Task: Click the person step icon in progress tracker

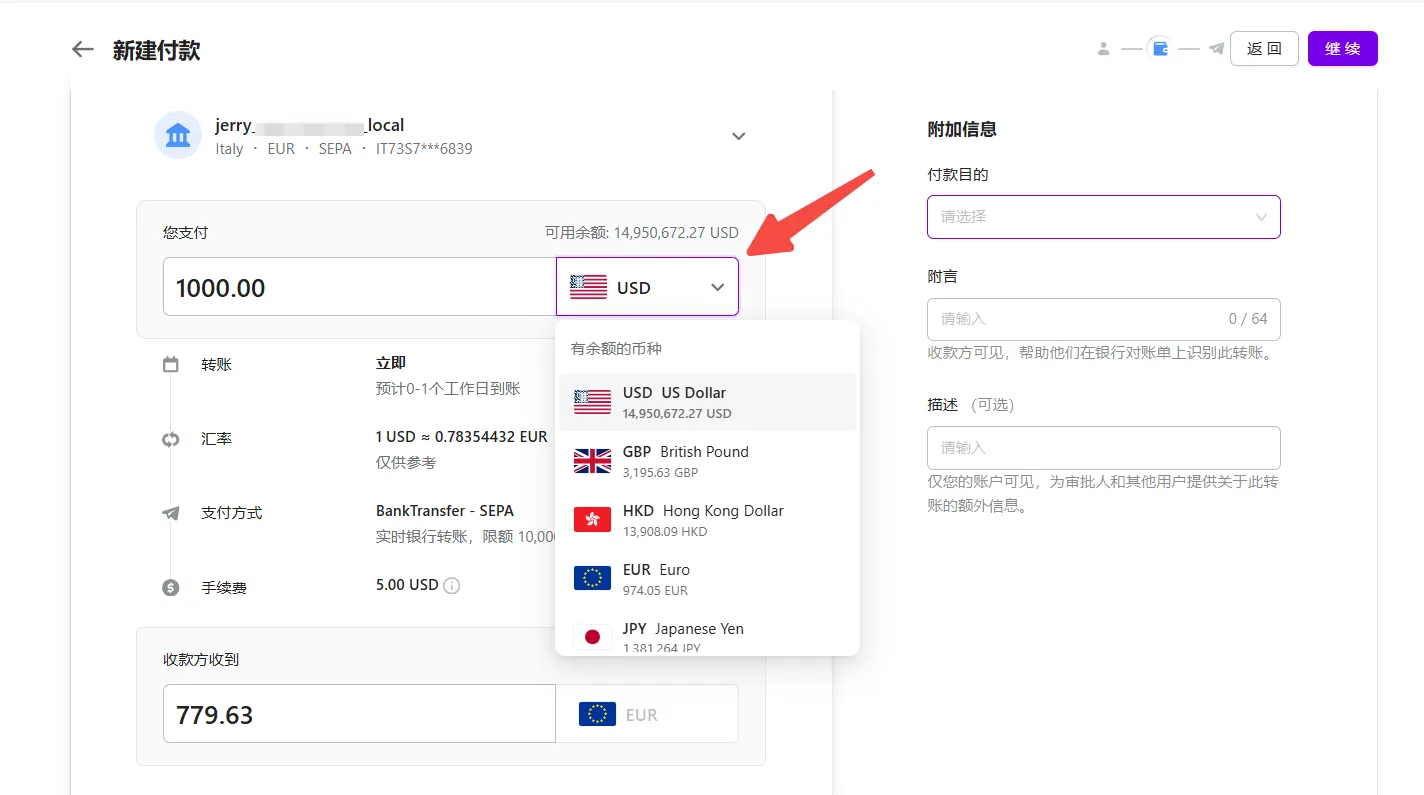Action: (1103, 48)
